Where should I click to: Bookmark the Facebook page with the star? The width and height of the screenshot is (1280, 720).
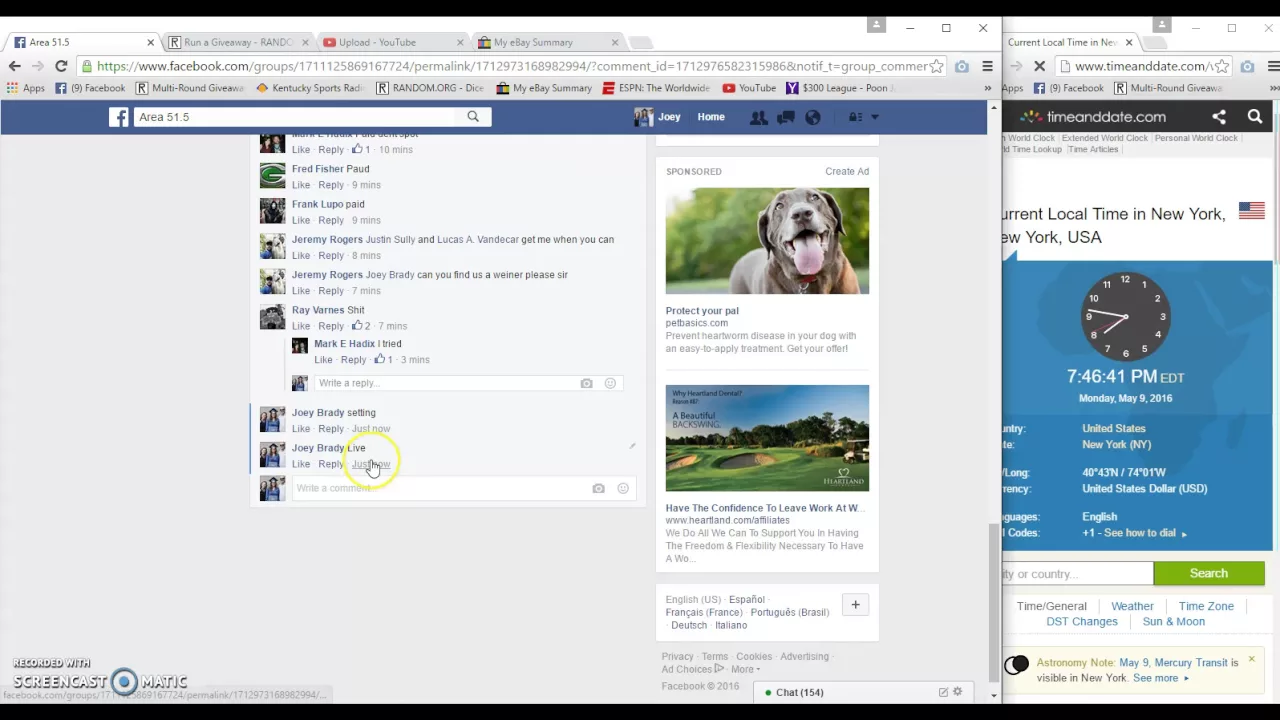(x=936, y=66)
